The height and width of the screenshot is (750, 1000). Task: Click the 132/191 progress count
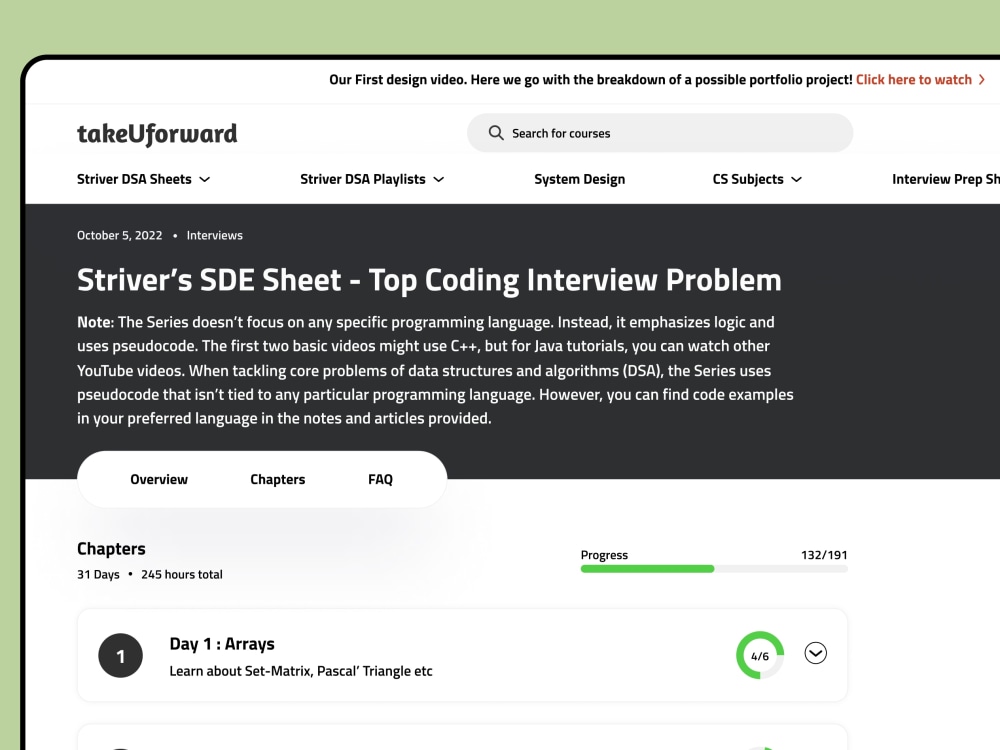(x=824, y=555)
